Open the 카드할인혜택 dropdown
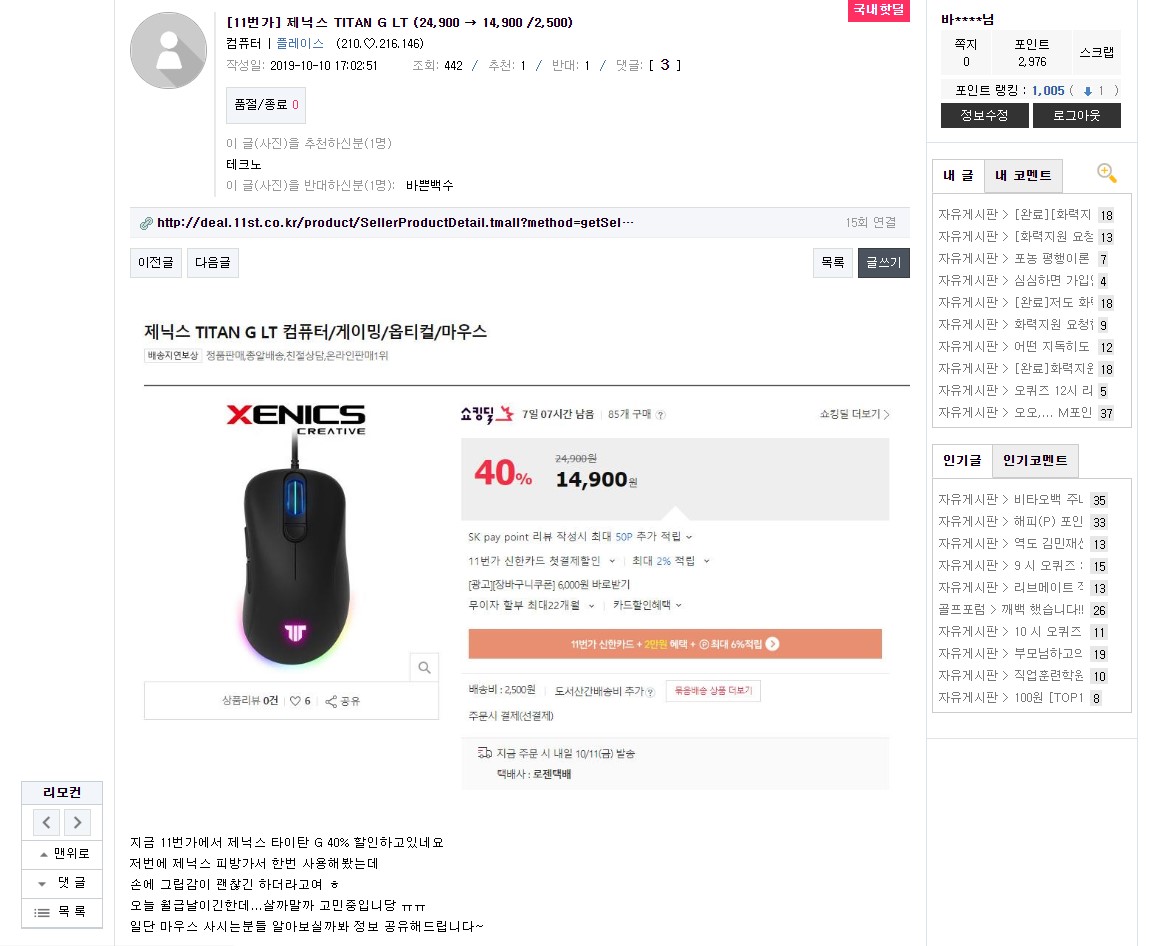 tap(678, 606)
